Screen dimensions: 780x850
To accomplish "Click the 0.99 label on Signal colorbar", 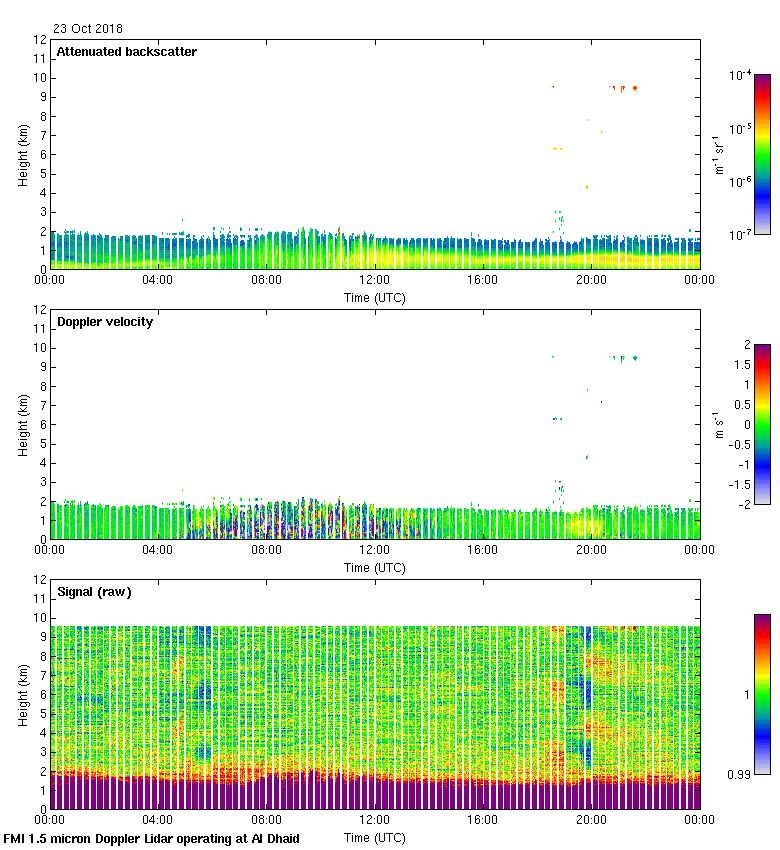I will pyautogui.click(x=742, y=774).
